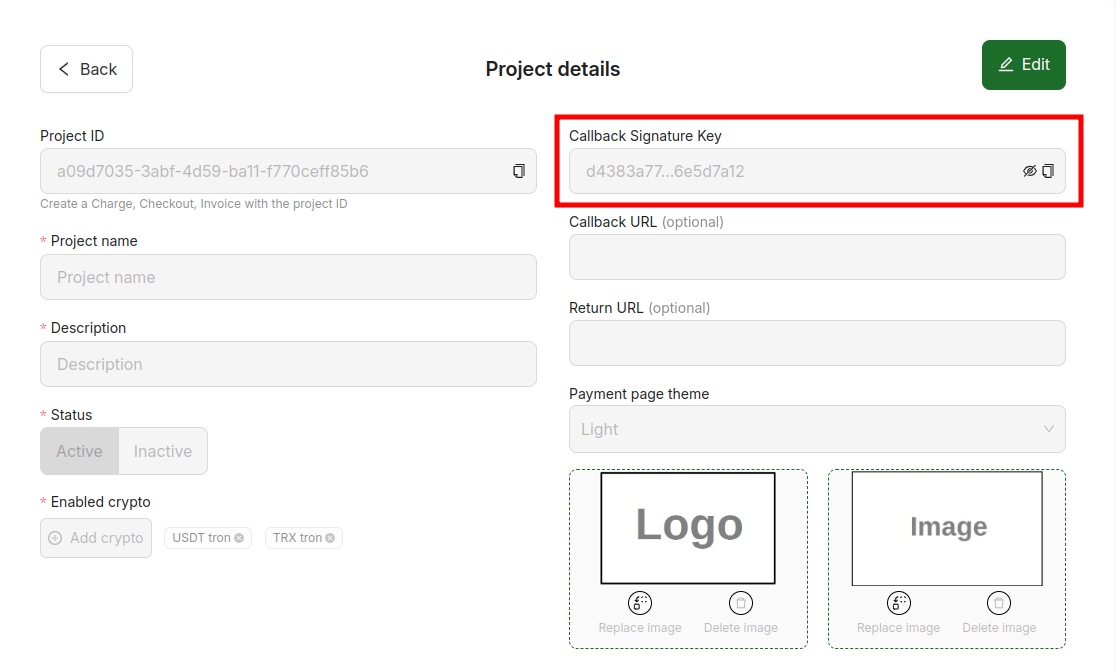Copy the Project ID to clipboard

point(519,171)
